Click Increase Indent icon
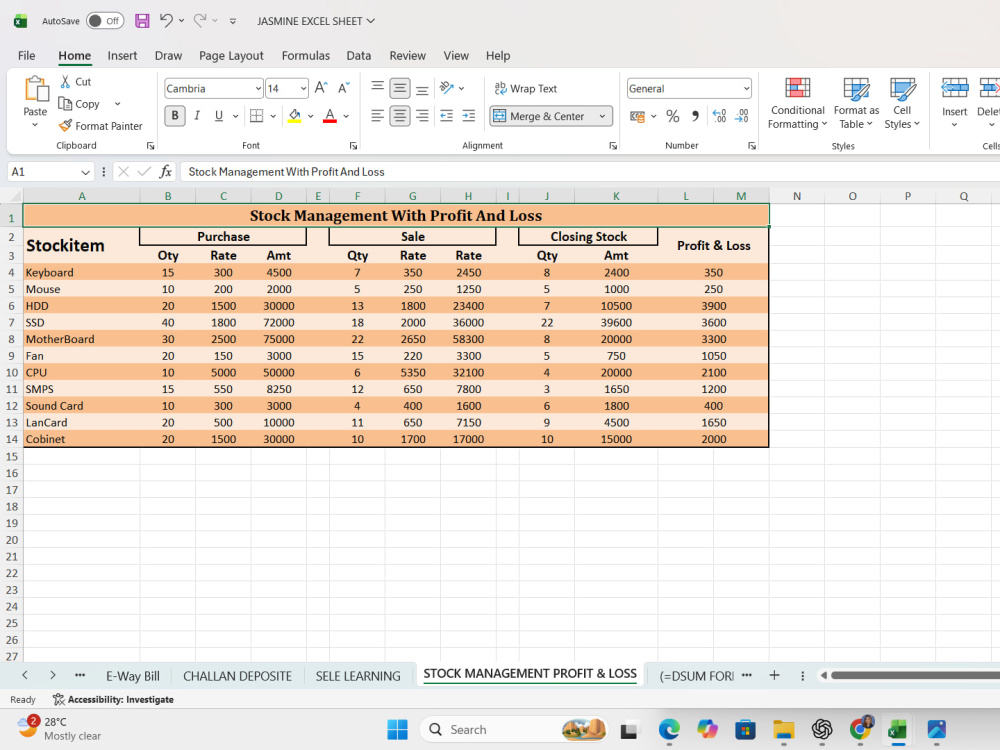The image size is (1000, 750). tap(469, 115)
